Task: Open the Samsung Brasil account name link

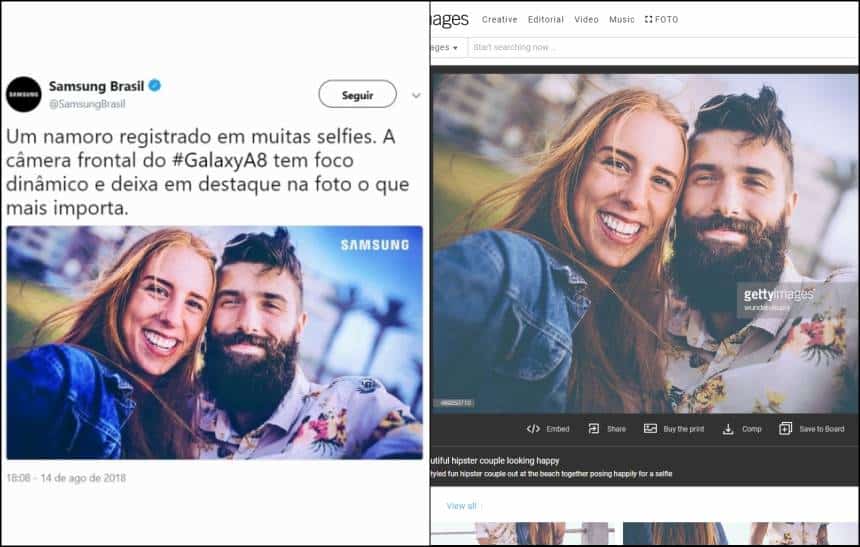Action: tap(96, 86)
